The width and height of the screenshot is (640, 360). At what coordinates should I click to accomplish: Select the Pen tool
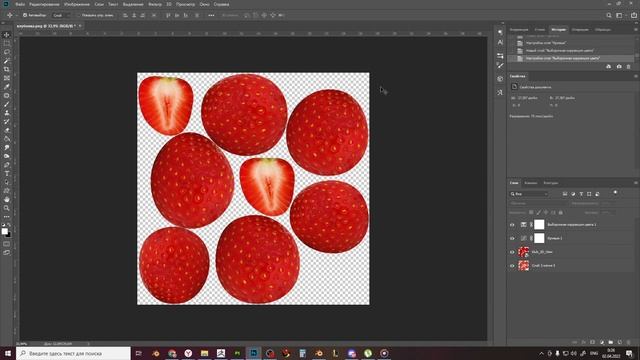click(x=7, y=165)
